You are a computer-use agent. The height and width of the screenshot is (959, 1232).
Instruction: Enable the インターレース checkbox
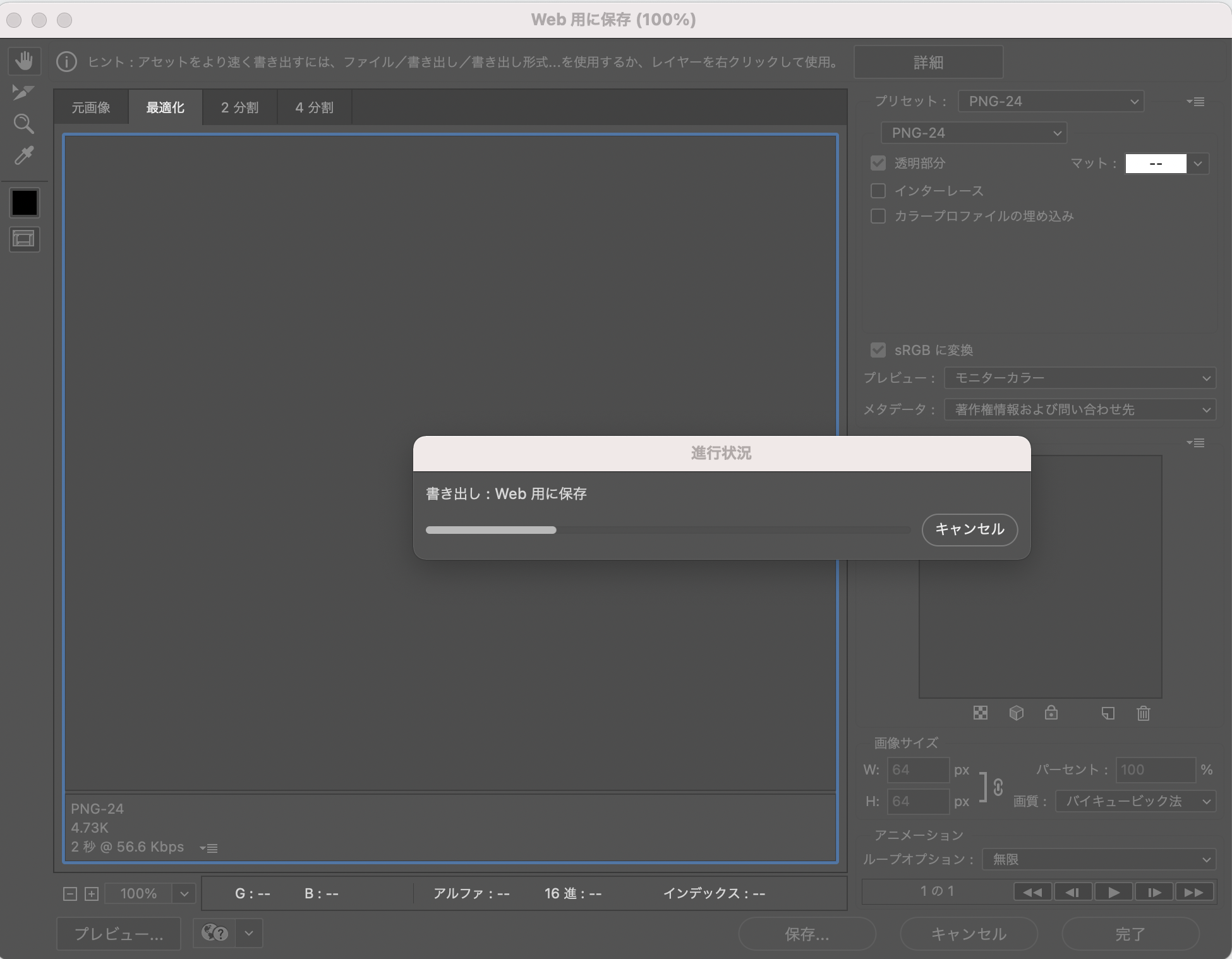tap(878, 190)
